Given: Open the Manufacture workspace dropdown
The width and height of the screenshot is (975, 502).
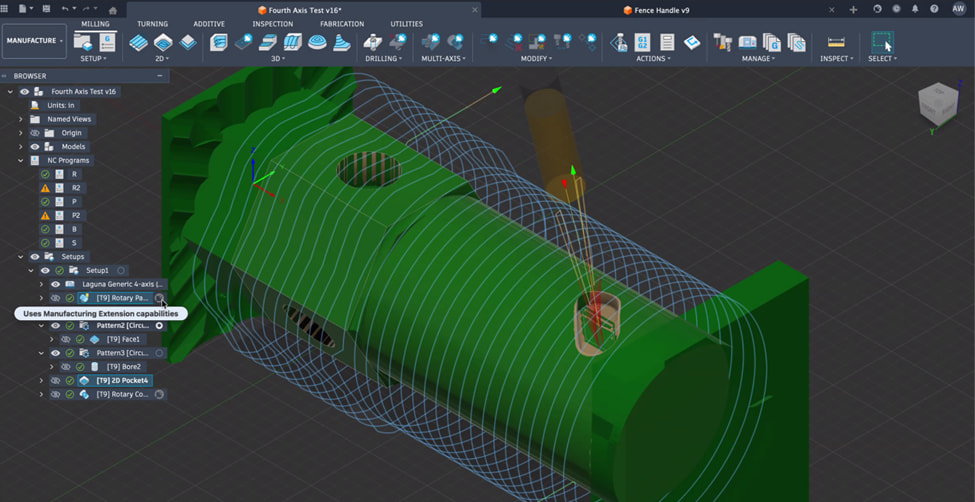Looking at the screenshot, I should point(34,41).
